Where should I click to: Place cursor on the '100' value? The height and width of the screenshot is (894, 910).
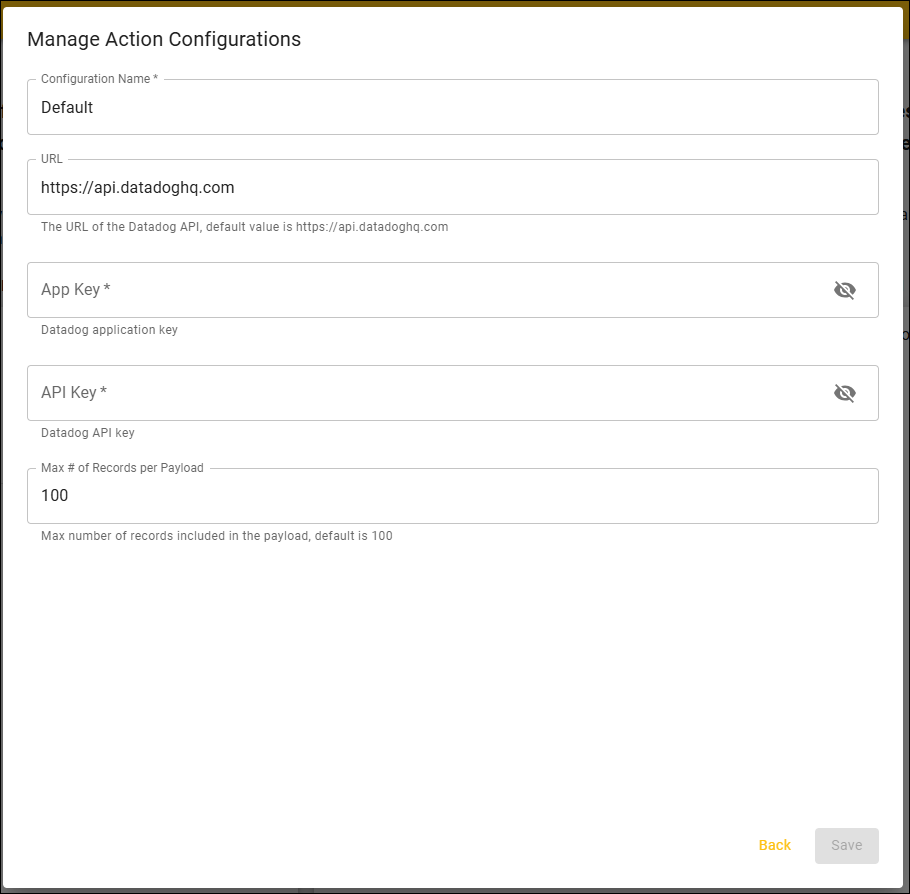pyautogui.click(x=55, y=496)
